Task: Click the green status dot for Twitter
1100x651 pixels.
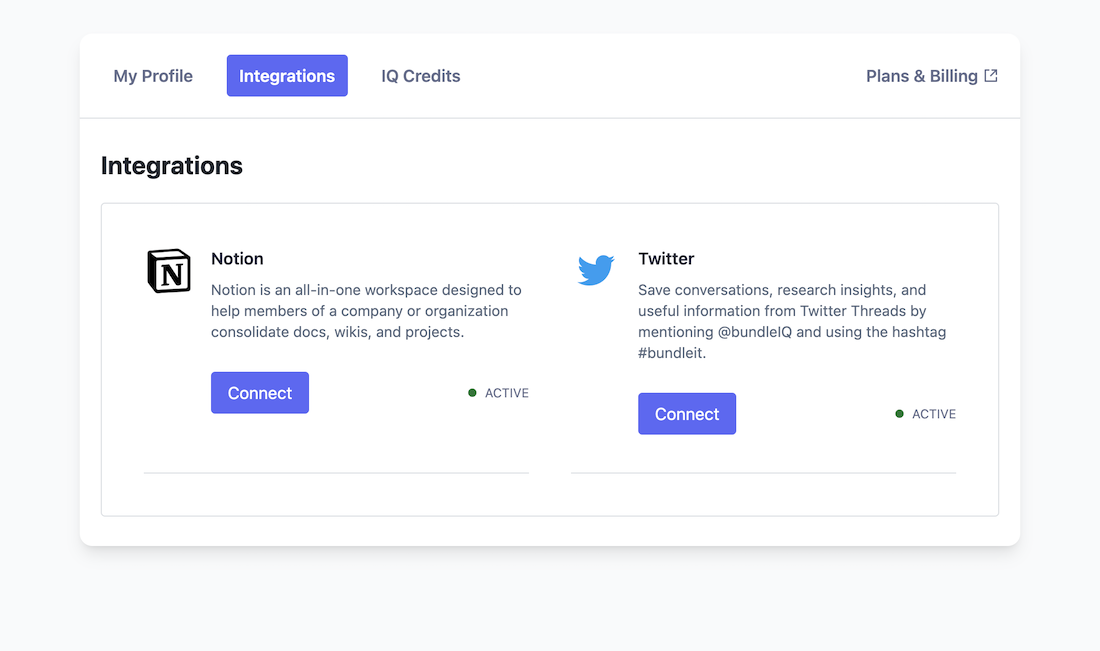Action: click(899, 414)
